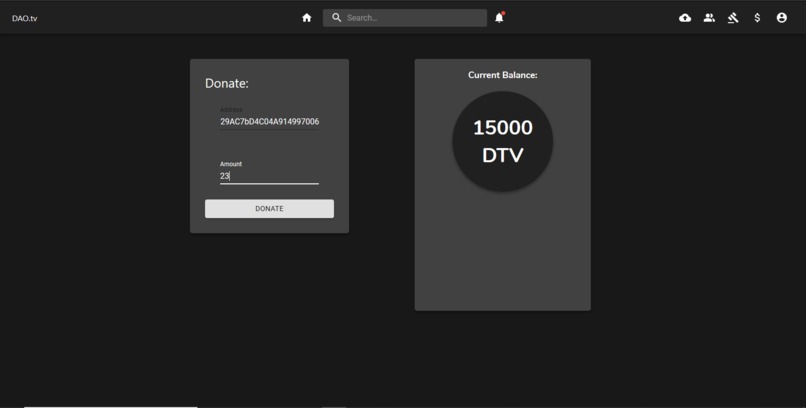The width and height of the screenshot is (806, 408).
Task: Open the notifications bell
Action: [x=499, y=17]
